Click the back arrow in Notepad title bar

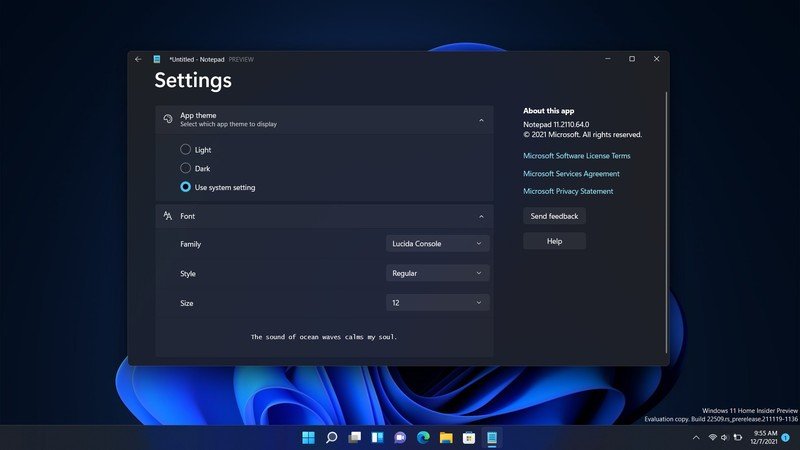point(138,59)
